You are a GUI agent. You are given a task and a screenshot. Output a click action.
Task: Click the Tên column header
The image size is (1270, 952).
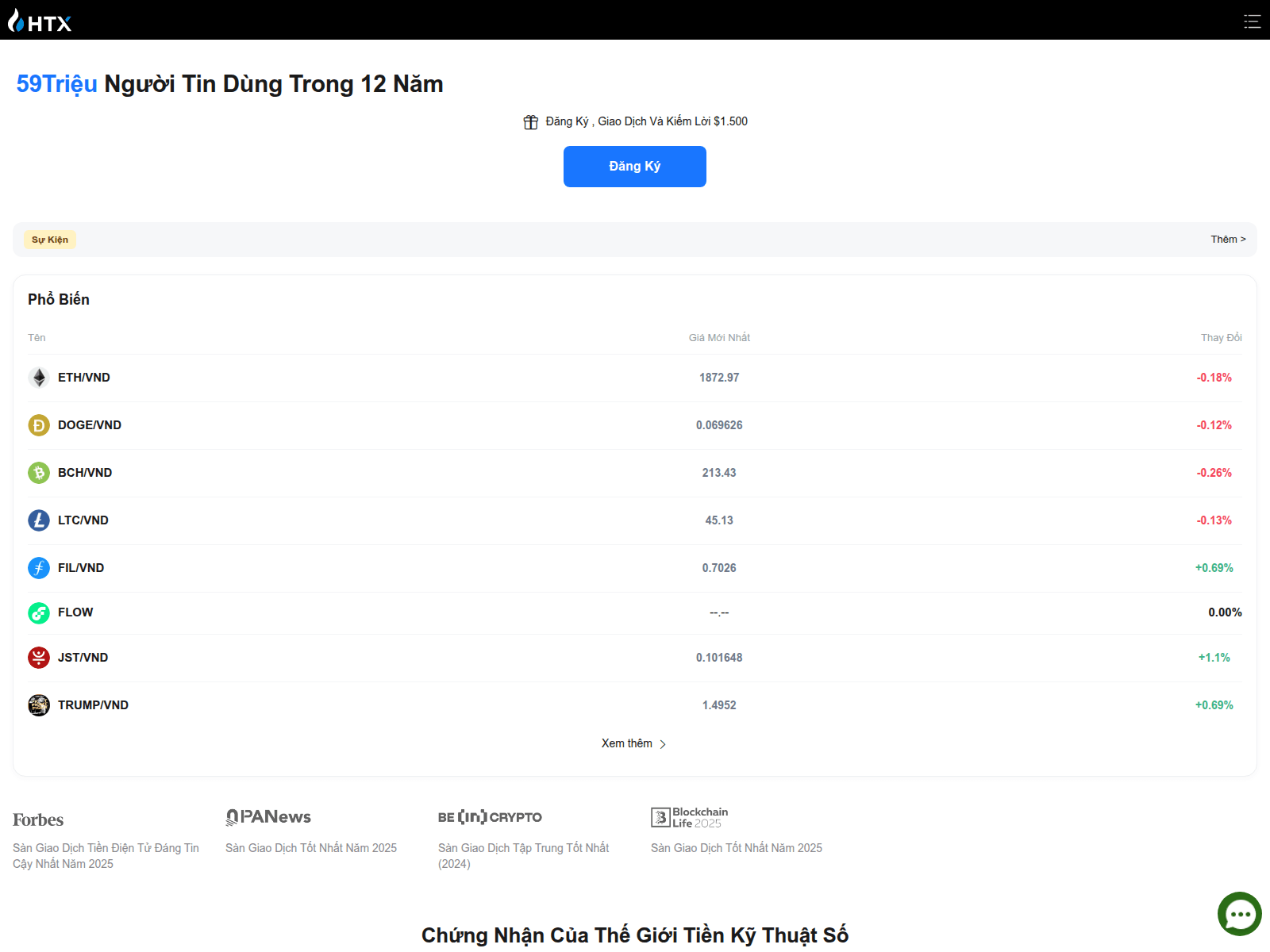[37, 338]
